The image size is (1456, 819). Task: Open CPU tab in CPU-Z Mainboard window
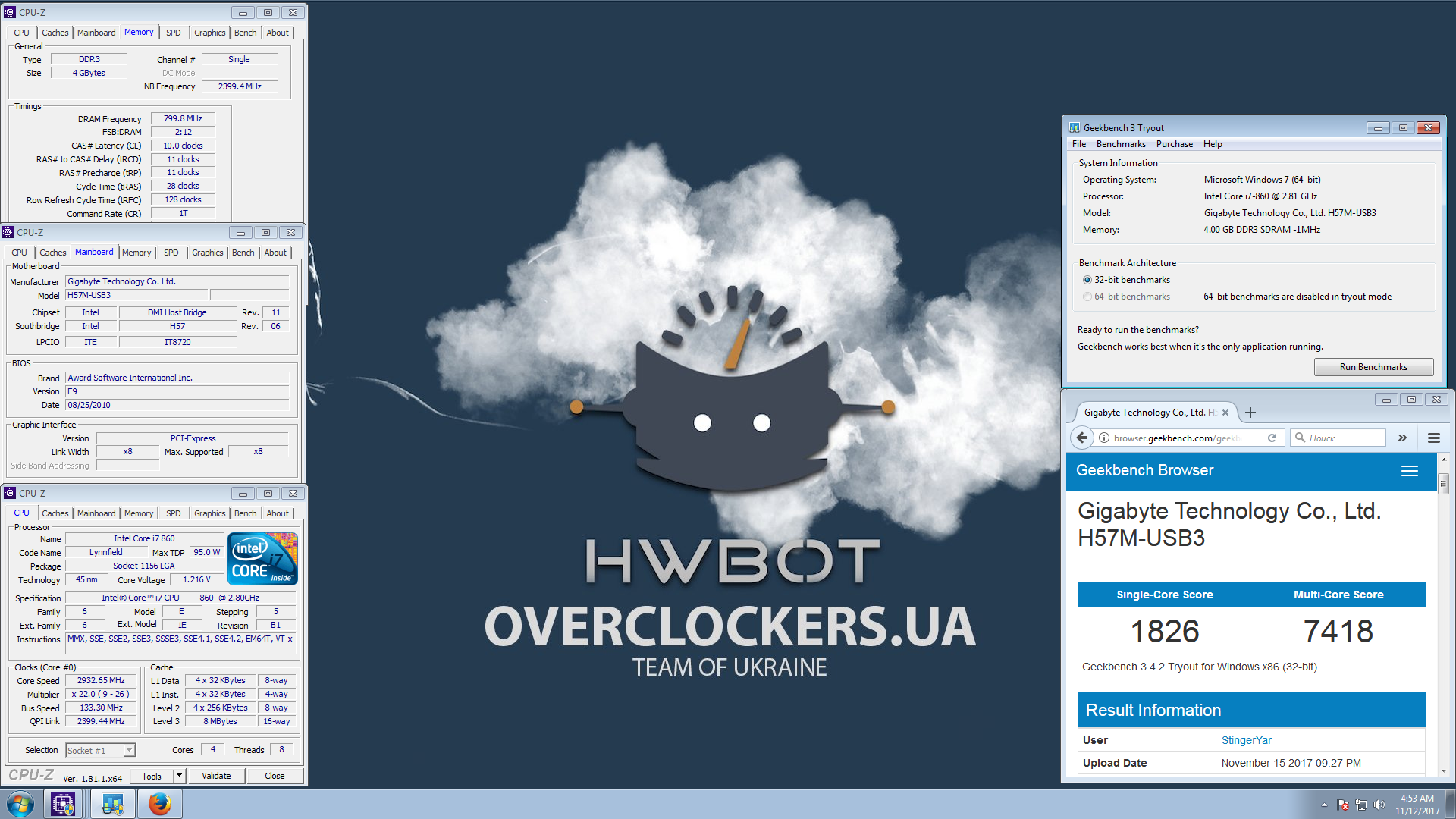pos(20,253)
